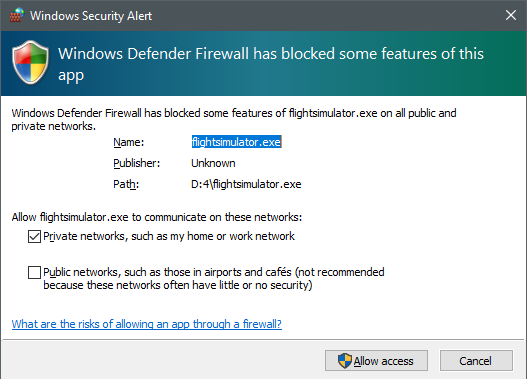Uncheck the Private networks checkbox
Screen dimensions: 529x379
34,236
